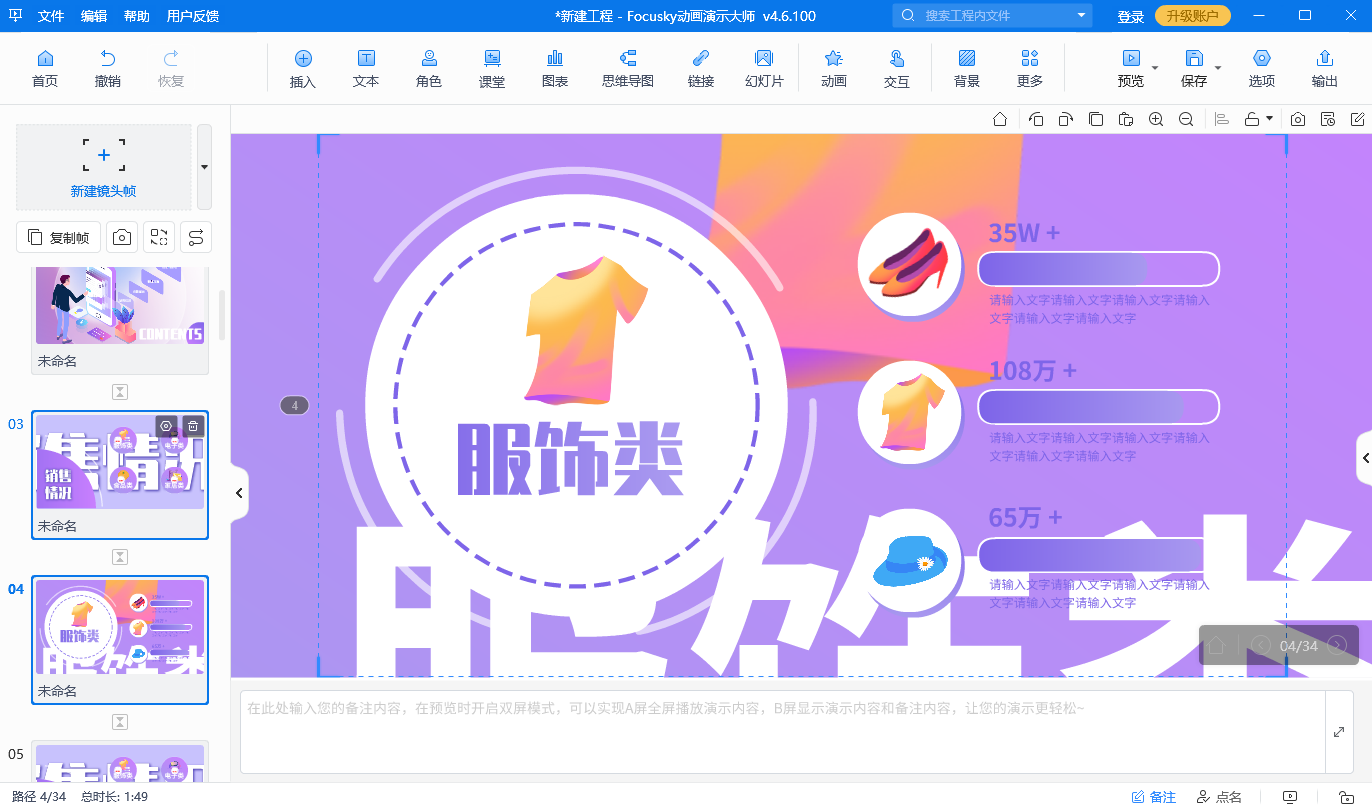Insert a 图表 chart

pyautogui.click(x=555, y=68)
